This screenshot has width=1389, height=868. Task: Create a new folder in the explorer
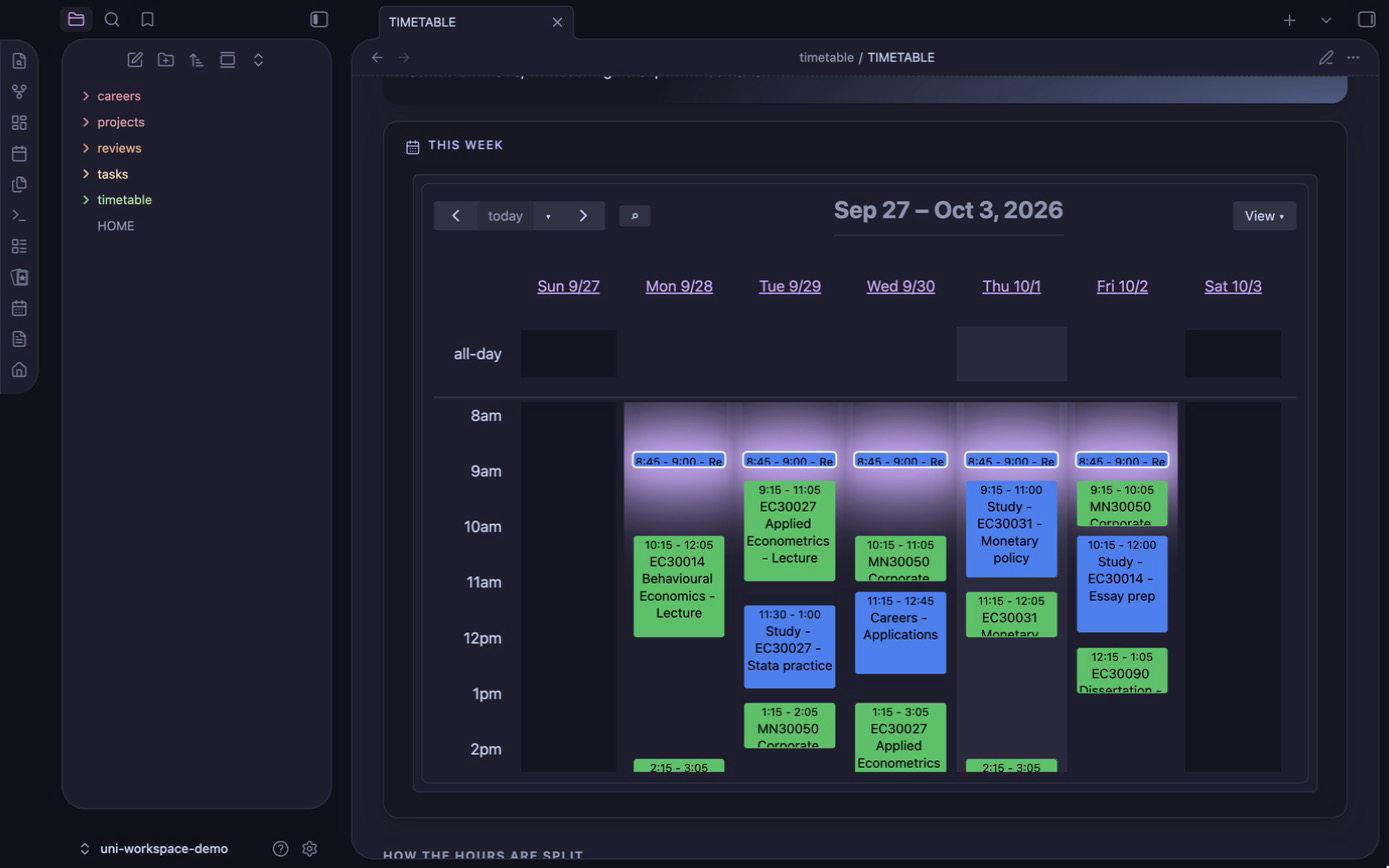pyautogui.click(x=166, y=60)
